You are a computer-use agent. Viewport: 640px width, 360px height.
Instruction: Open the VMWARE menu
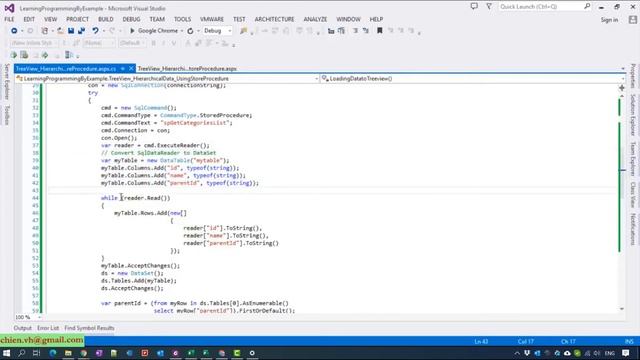(x=212, y=19)
